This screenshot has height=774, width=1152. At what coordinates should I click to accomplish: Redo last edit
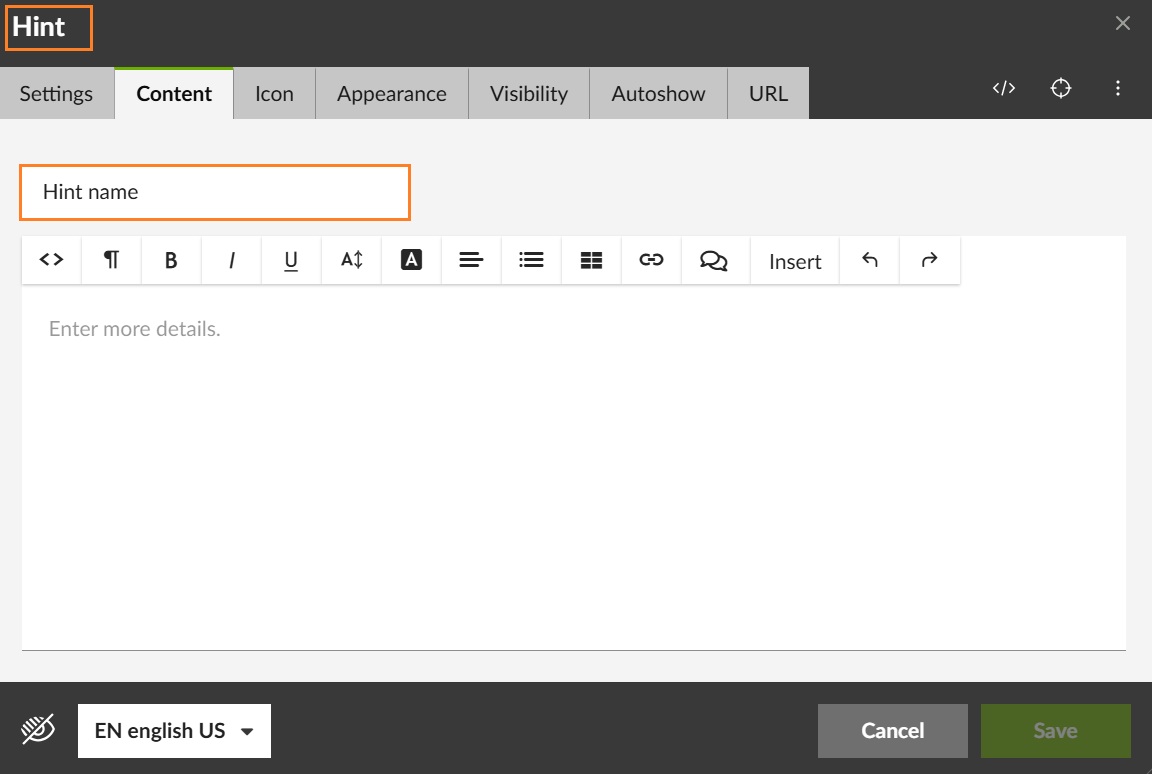point(929,260)
